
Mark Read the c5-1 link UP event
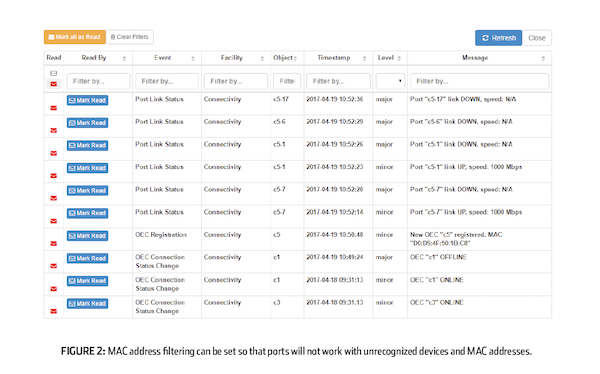87,168
